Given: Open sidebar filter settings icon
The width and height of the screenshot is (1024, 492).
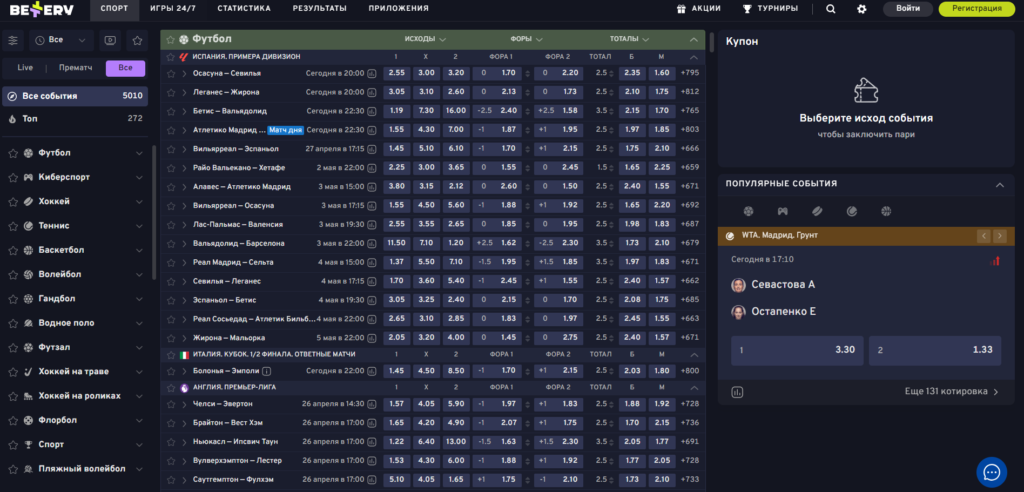Looking at the screenshot, I should (x=13, y=41).
